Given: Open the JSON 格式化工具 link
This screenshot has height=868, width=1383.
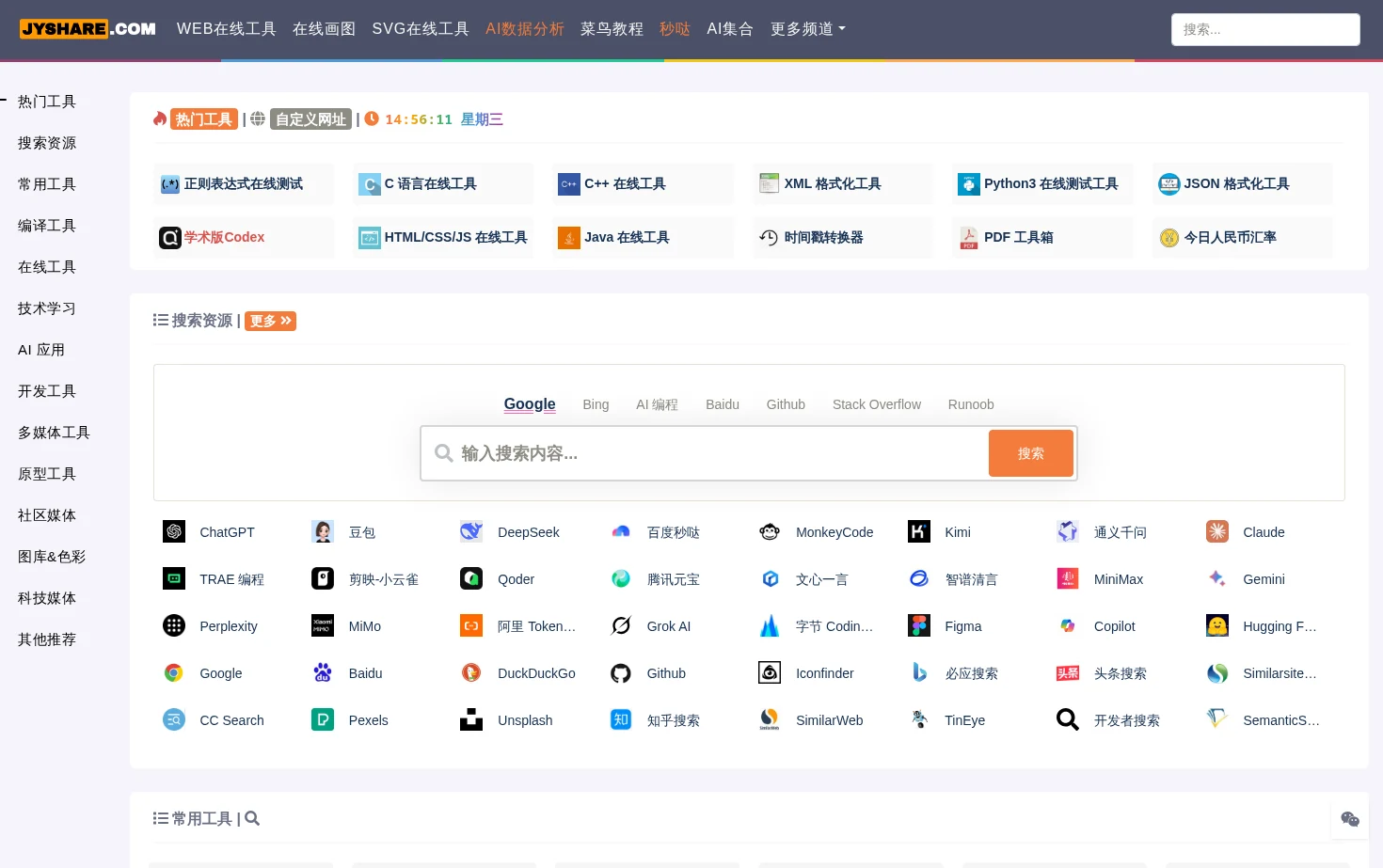Looking at the screenshot, I should (x=1243, y=184).
